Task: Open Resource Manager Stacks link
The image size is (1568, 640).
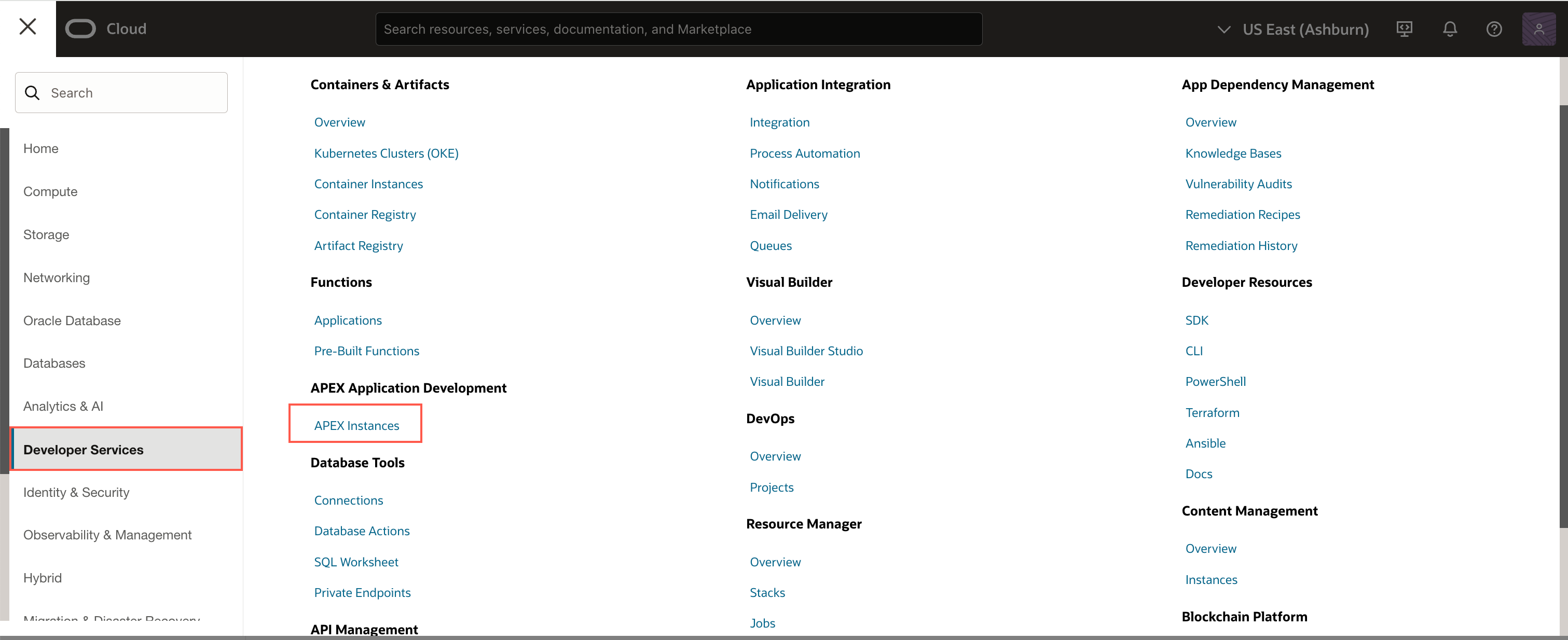Action: click(x=766, y=592)
